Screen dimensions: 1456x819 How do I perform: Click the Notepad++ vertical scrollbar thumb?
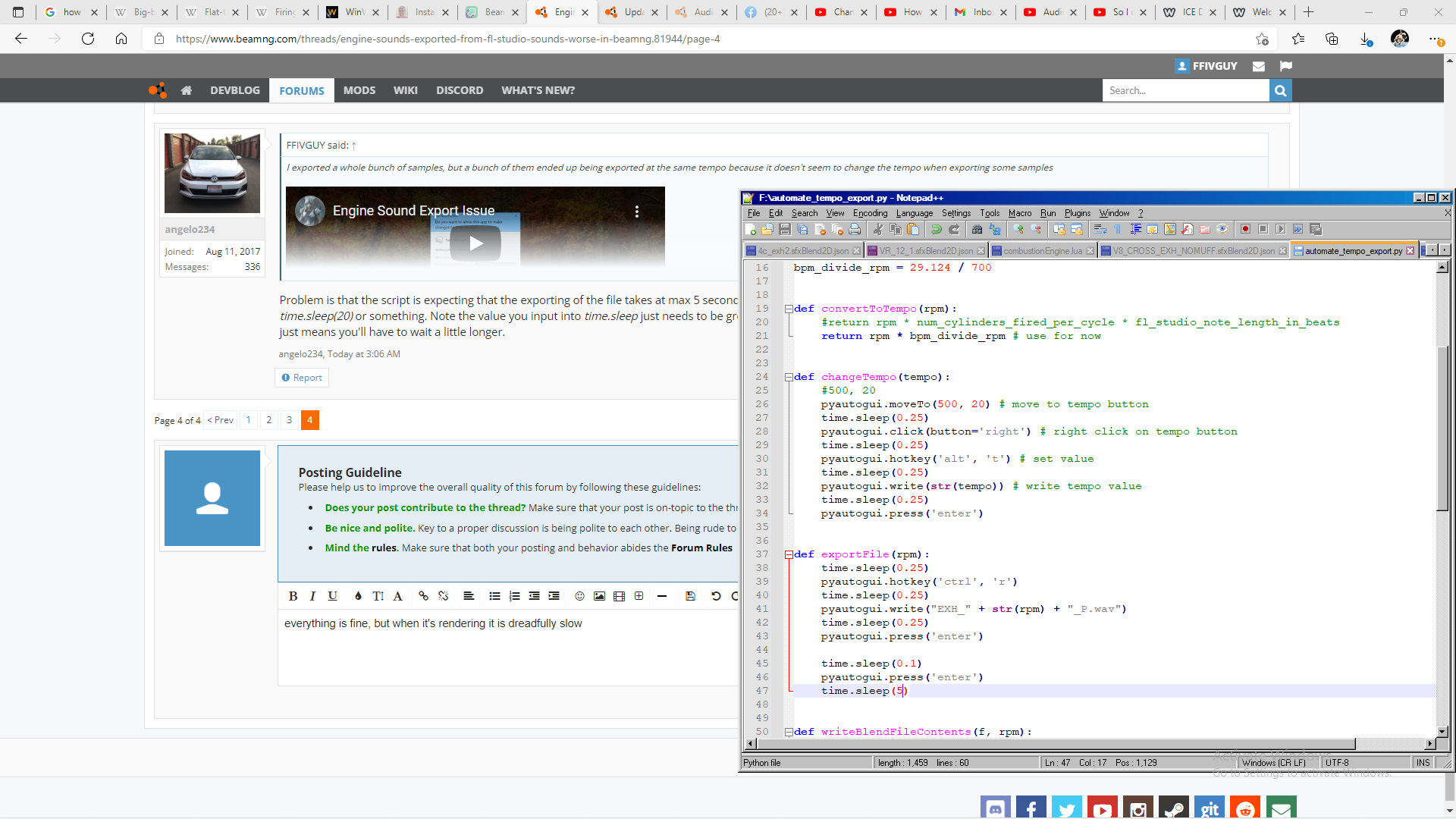coord(1442,428)
